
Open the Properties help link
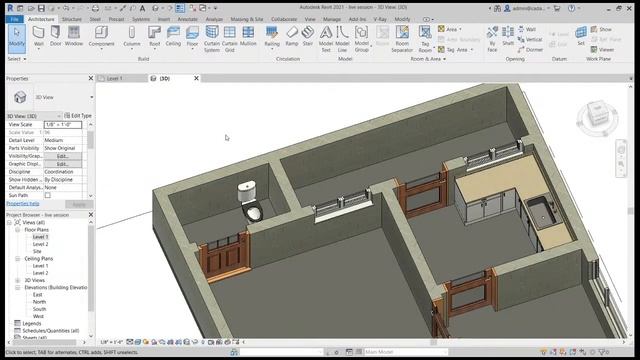(x=23, y=203)
